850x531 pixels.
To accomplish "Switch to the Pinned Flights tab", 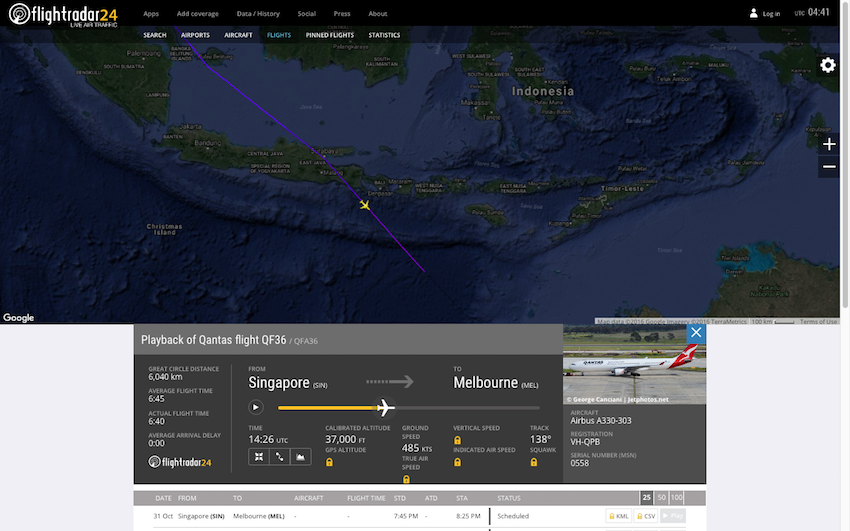I will tap(330, 35).
